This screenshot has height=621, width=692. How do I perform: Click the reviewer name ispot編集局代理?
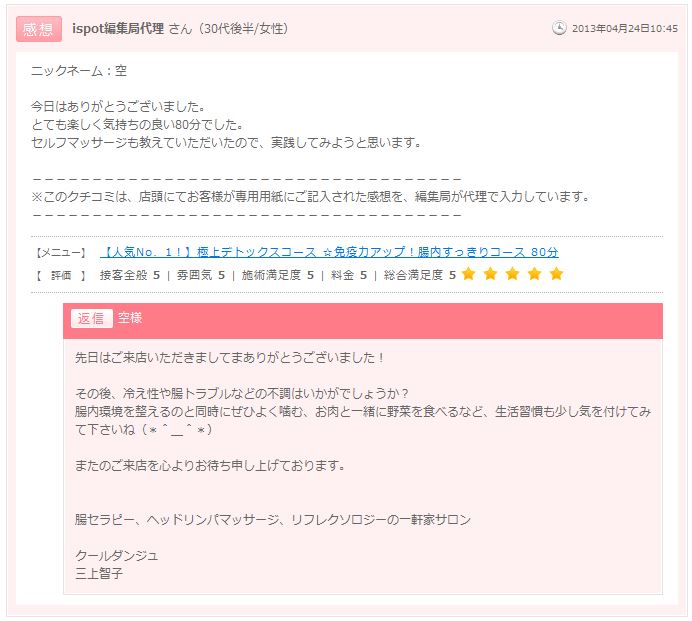118,29
